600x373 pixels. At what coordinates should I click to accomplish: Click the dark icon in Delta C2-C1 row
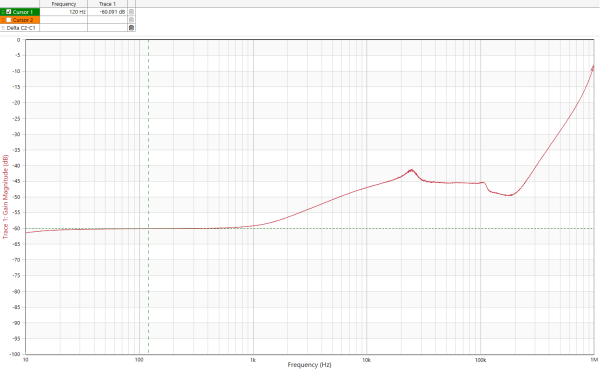pos(131,28)
